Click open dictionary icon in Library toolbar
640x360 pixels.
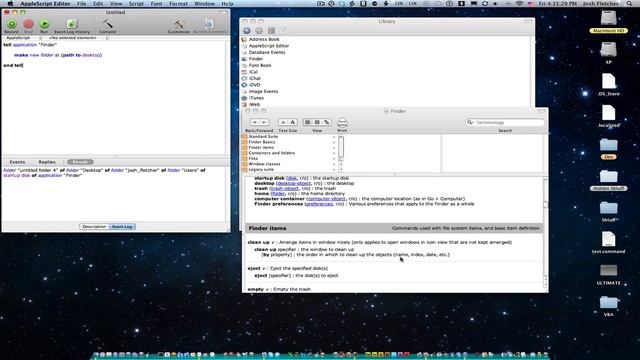[271, 31]
